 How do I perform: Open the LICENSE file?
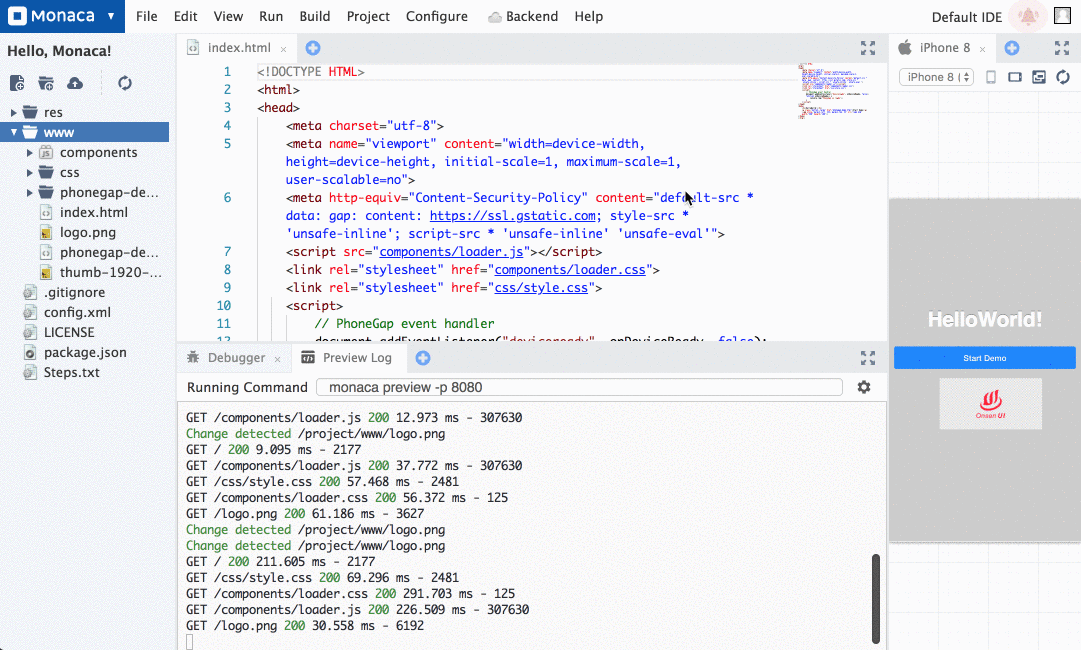[x=69, y=332]
